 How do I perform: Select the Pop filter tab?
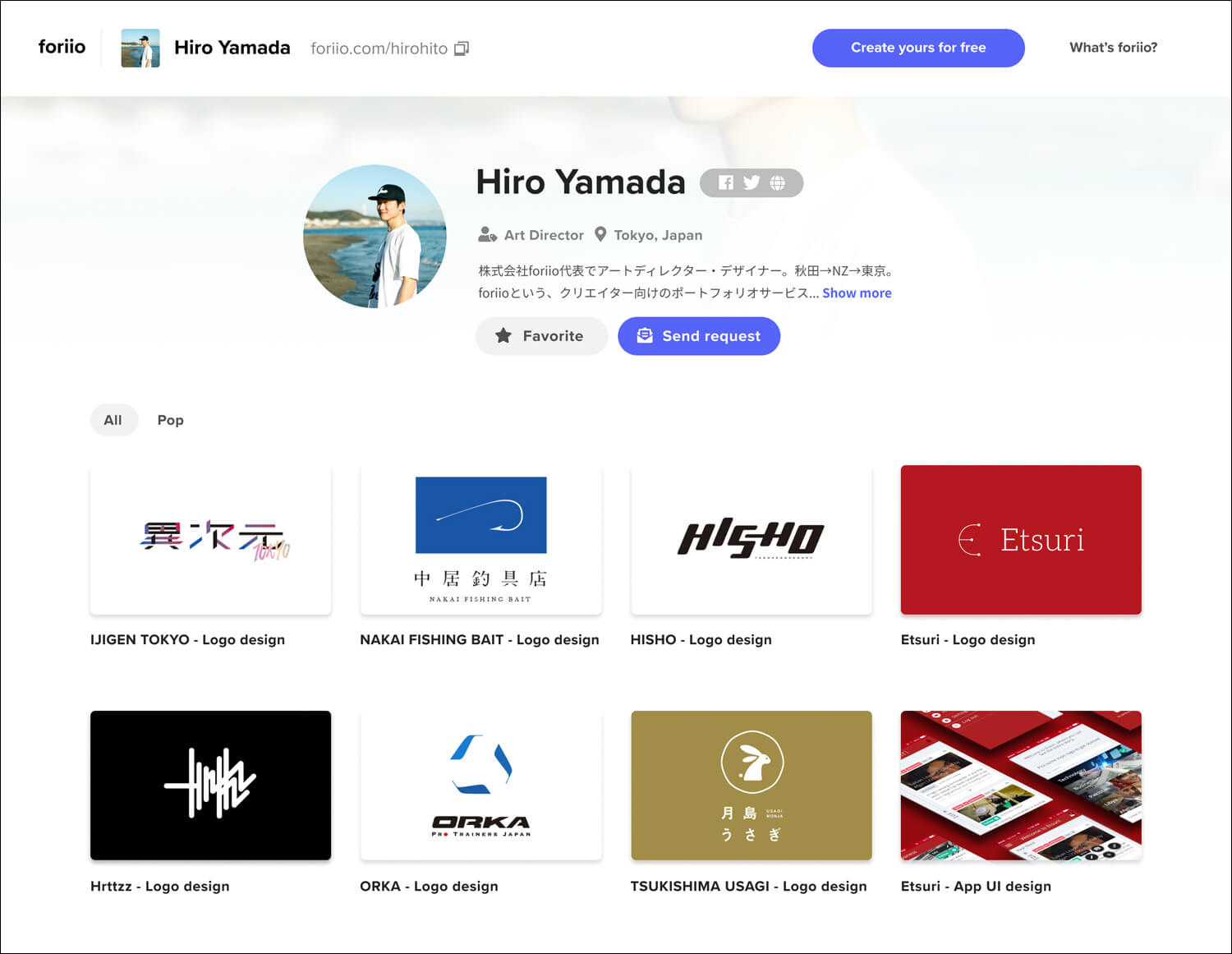(170, 420)
